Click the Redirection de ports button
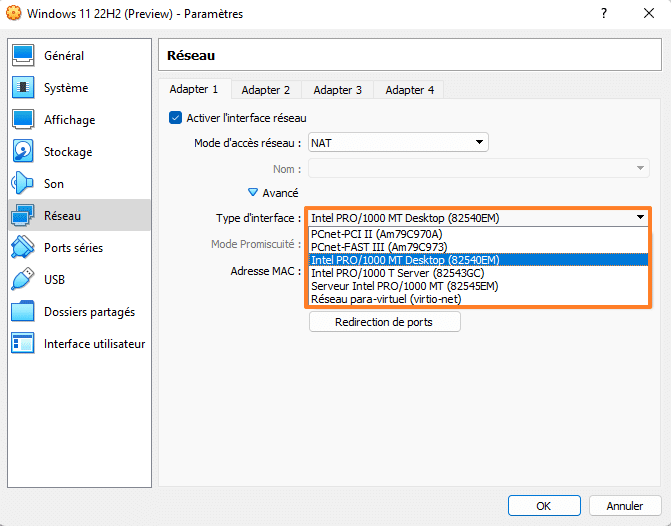The image size is (671, 526). (x=384, y=322)
